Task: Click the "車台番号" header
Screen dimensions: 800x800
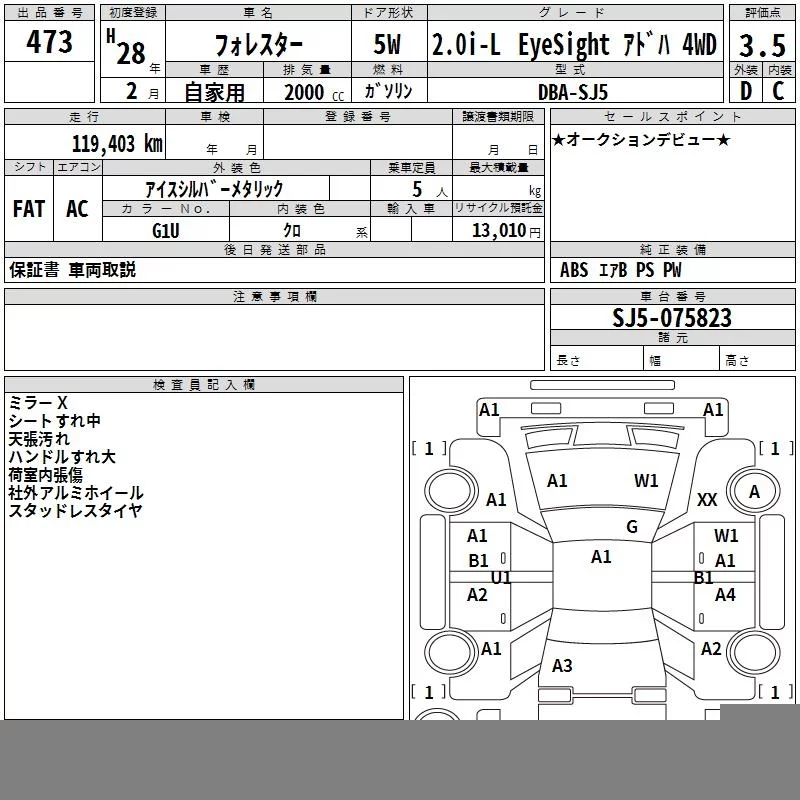Action: click(x=672, y=296)
